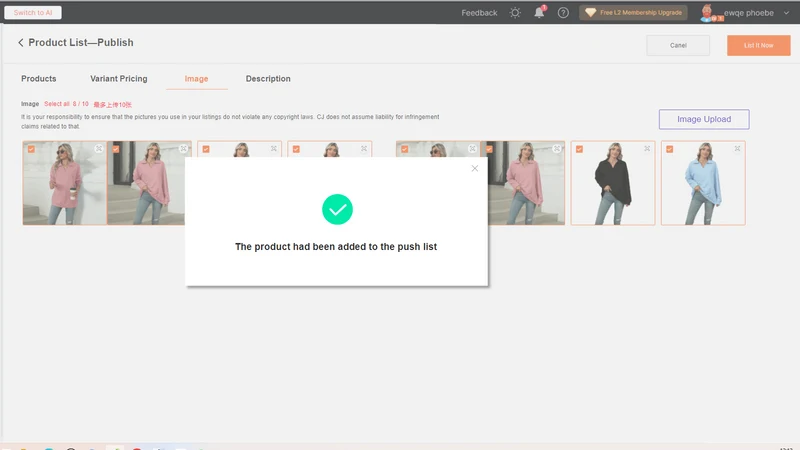Viewport: 800px width, 450px height.
Task: Open the help question mark icon
Action: [x=563, y=13]
